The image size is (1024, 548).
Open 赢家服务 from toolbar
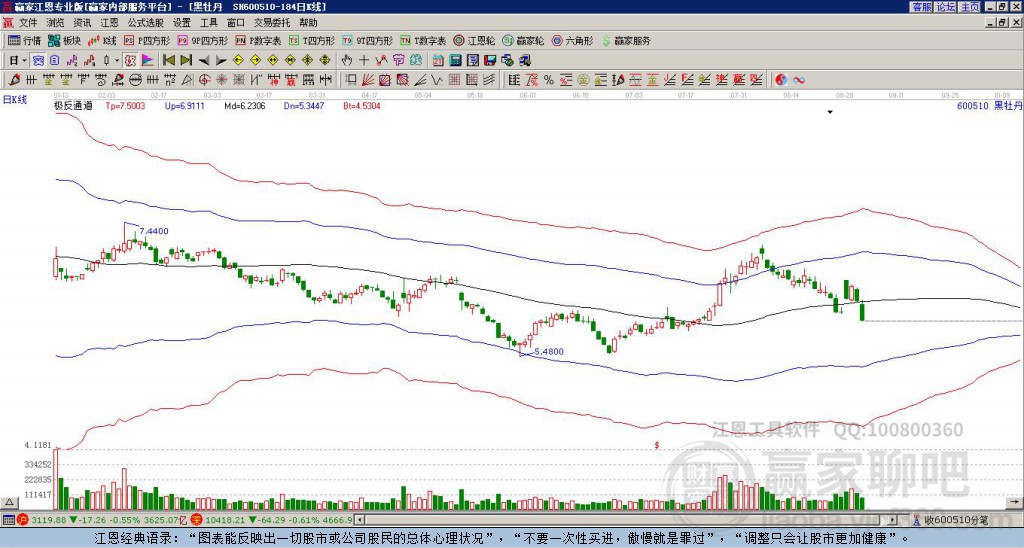(626, 40)
